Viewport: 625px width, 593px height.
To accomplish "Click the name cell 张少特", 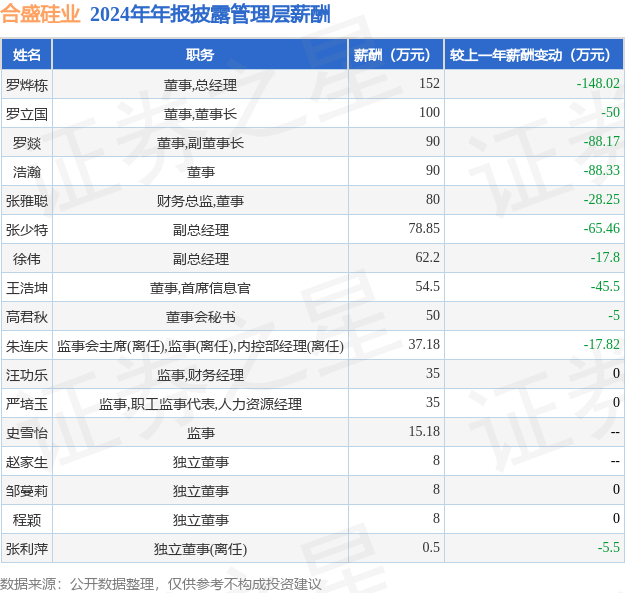I will [27, 230].
